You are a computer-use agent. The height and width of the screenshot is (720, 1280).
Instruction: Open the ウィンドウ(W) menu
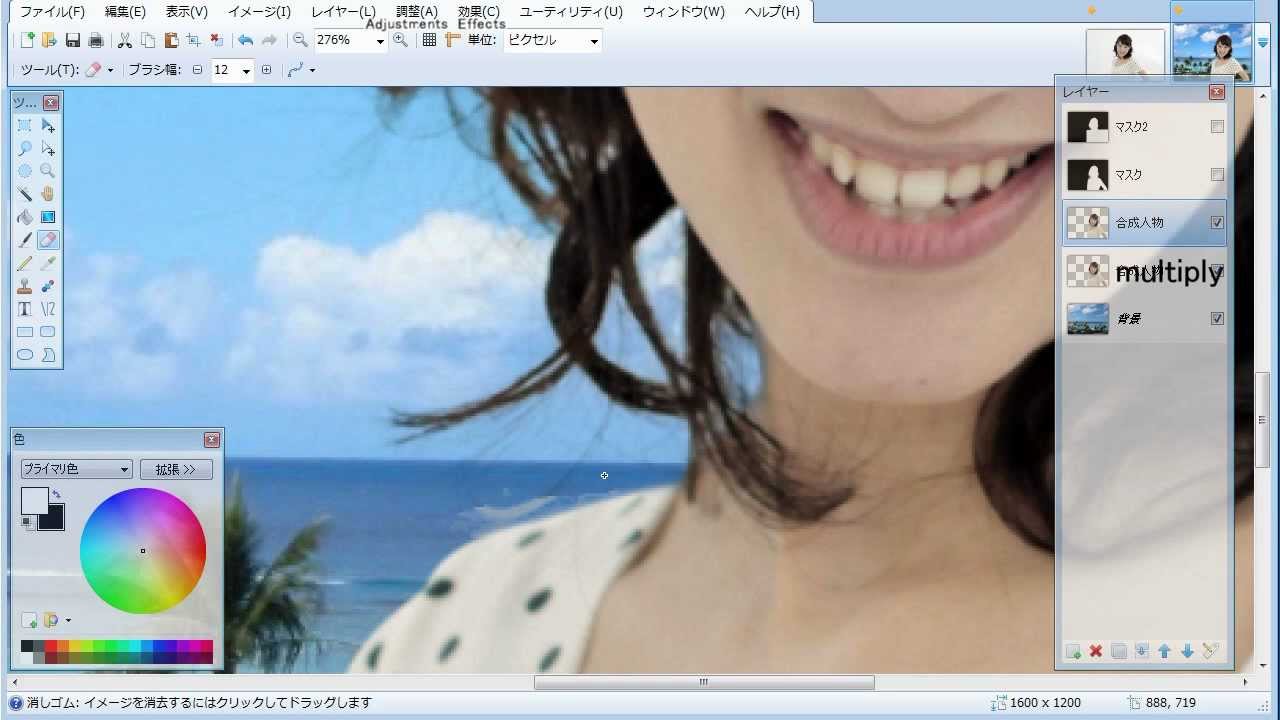click(x=684, y=12)
